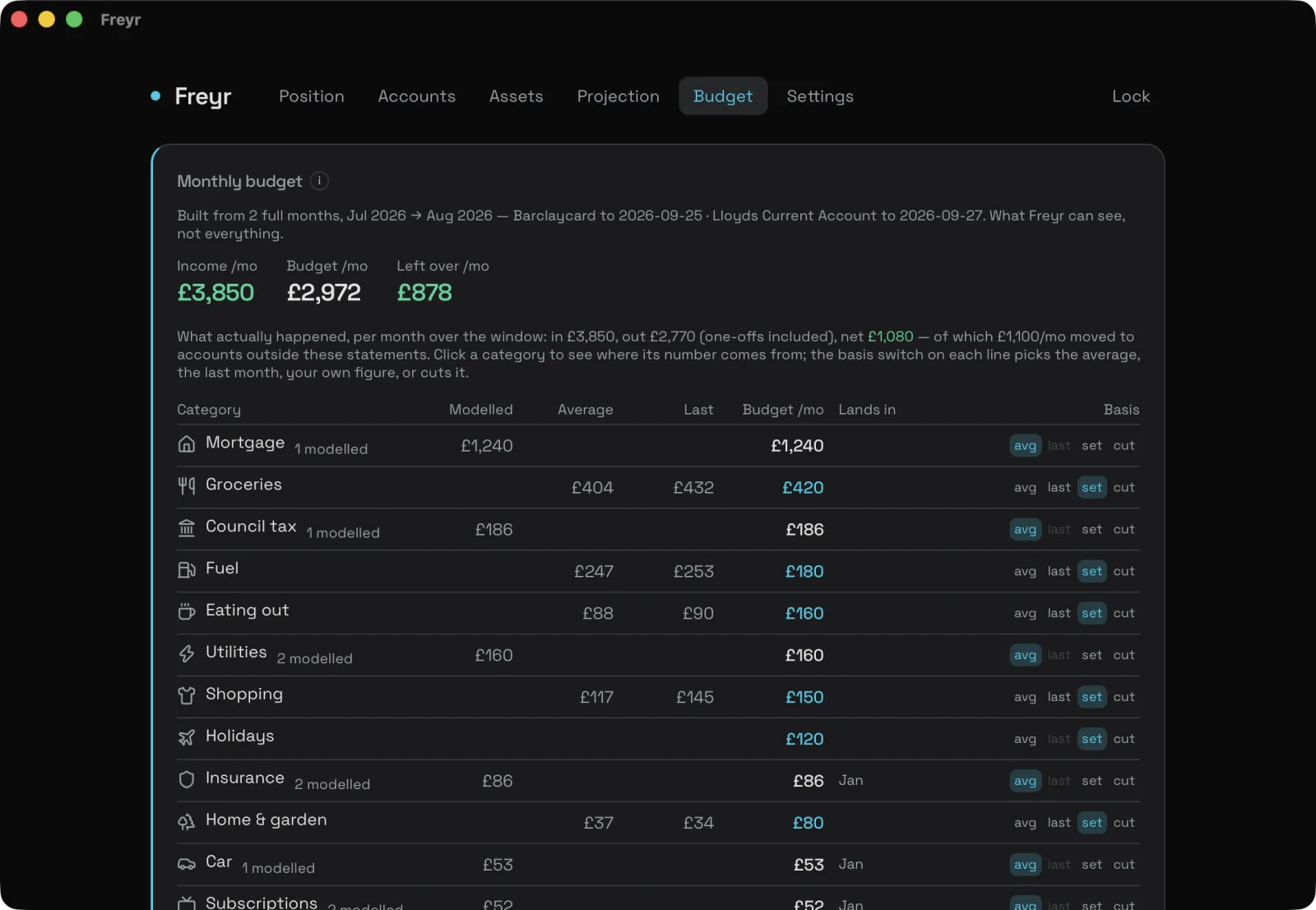The image size is (1316, 910).
Task: Switch to the Accounts tab
Action: 417,96
